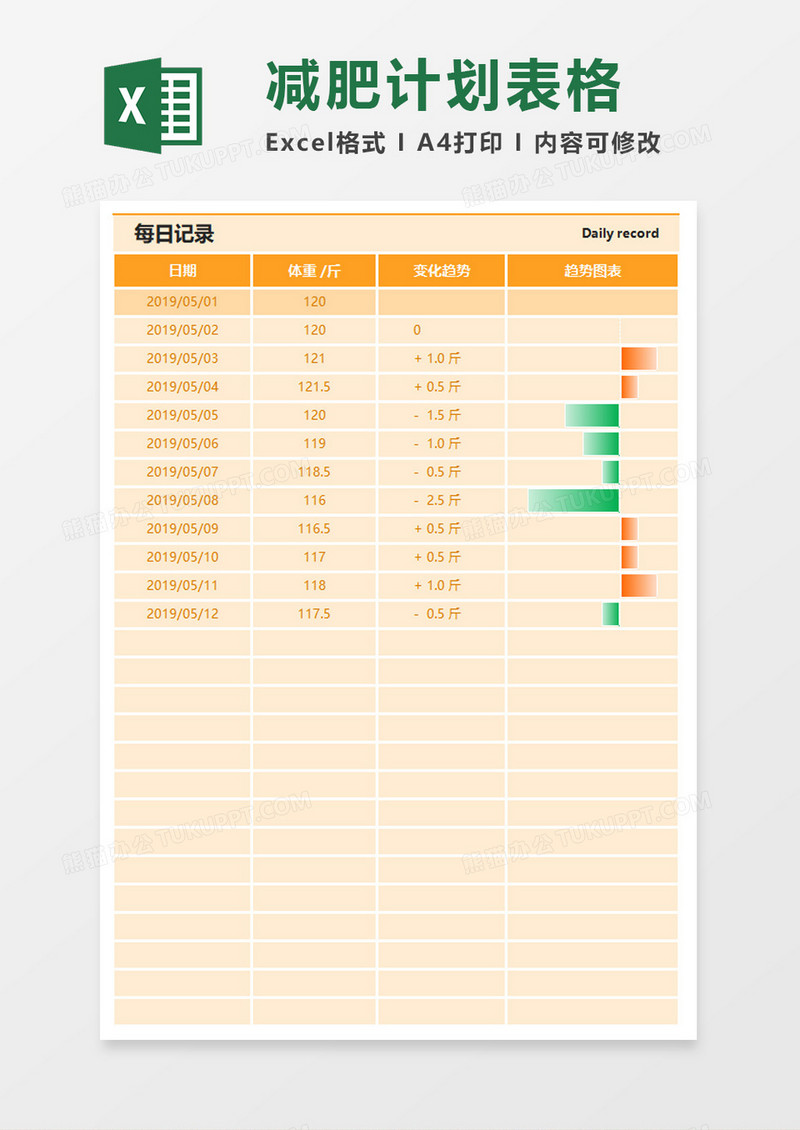Image resolution: width=800 pixels, height=1130 pixels.
Task: Select weight cell 118.5
Action: [314, 472]
